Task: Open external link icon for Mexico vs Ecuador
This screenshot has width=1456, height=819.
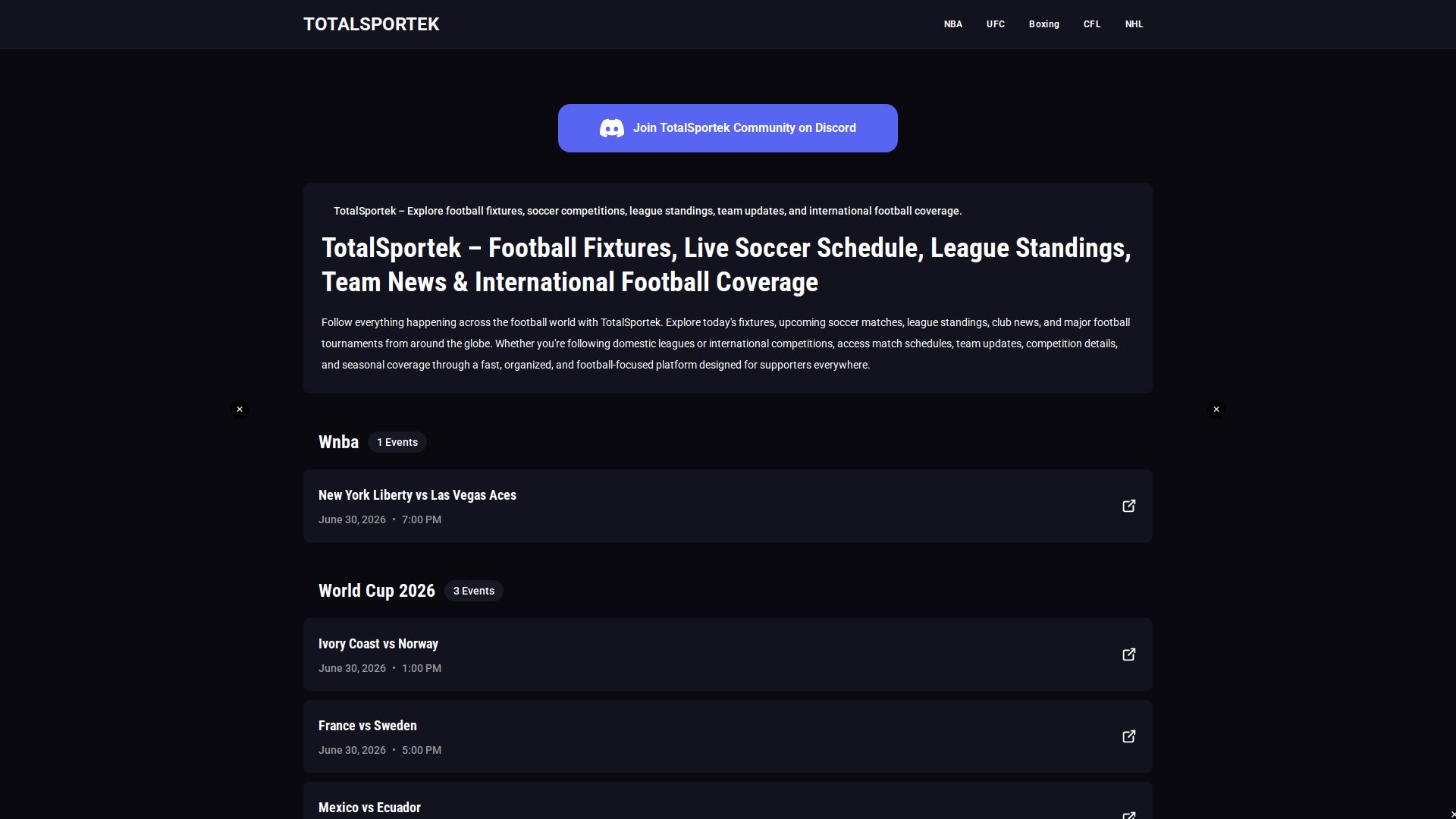Action: [1128, 815]
